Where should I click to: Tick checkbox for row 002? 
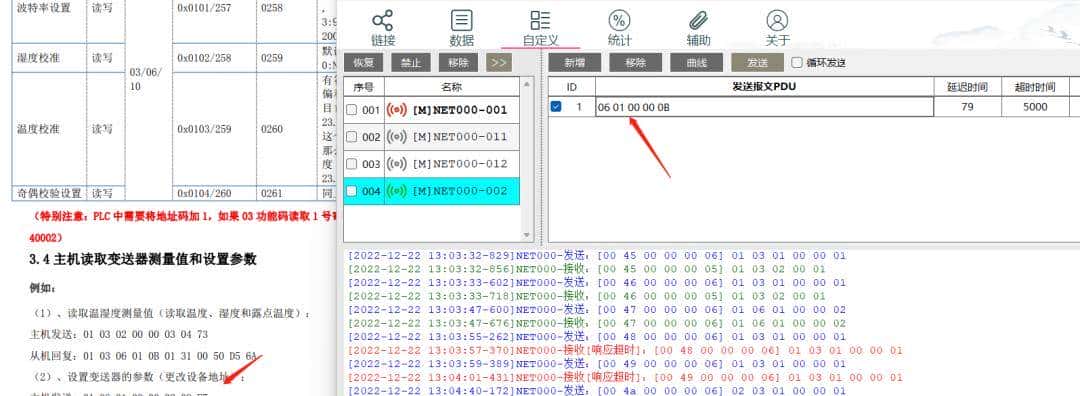point(351,137)
